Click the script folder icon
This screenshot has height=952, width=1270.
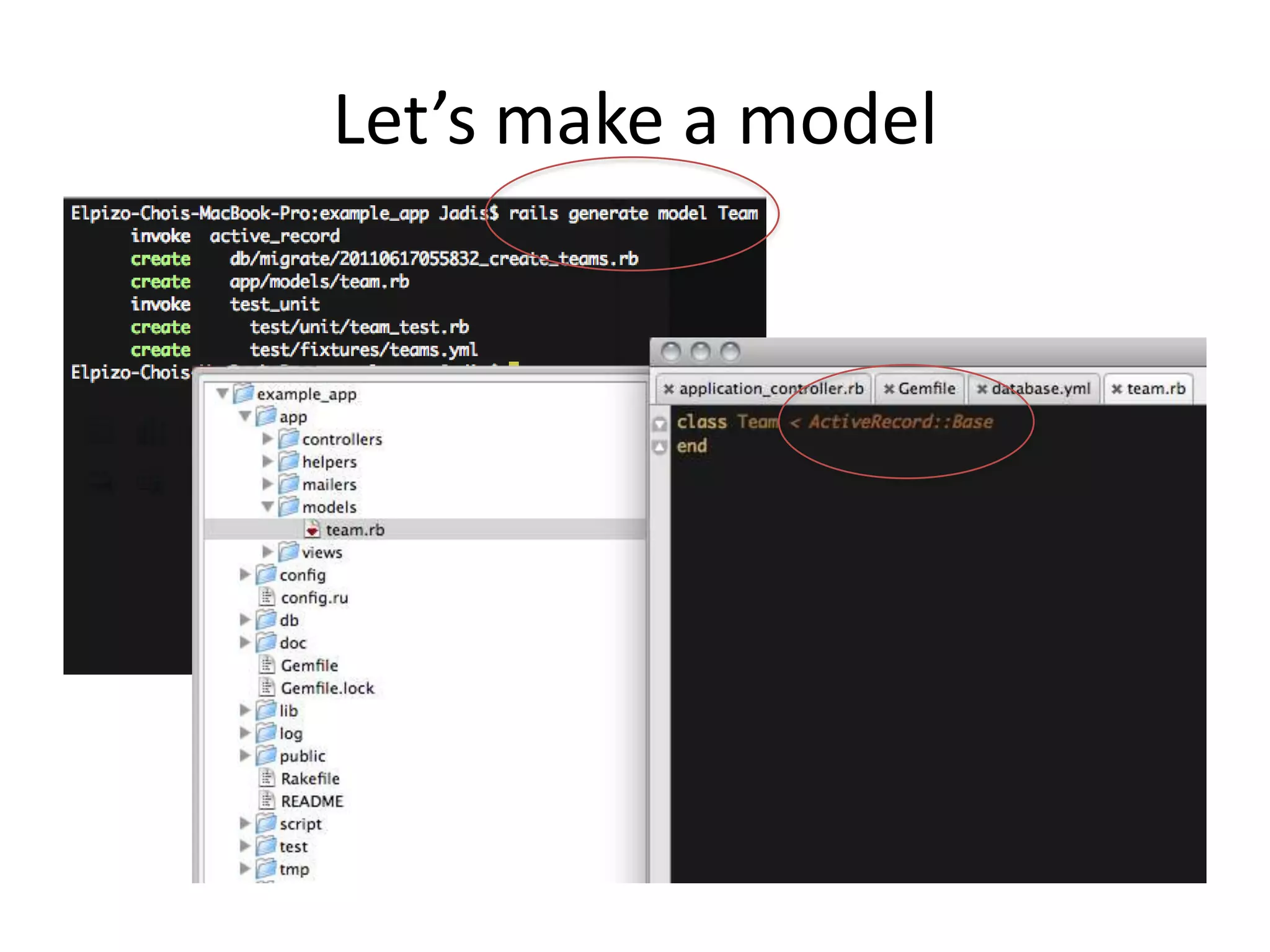(x=266, y=823)
